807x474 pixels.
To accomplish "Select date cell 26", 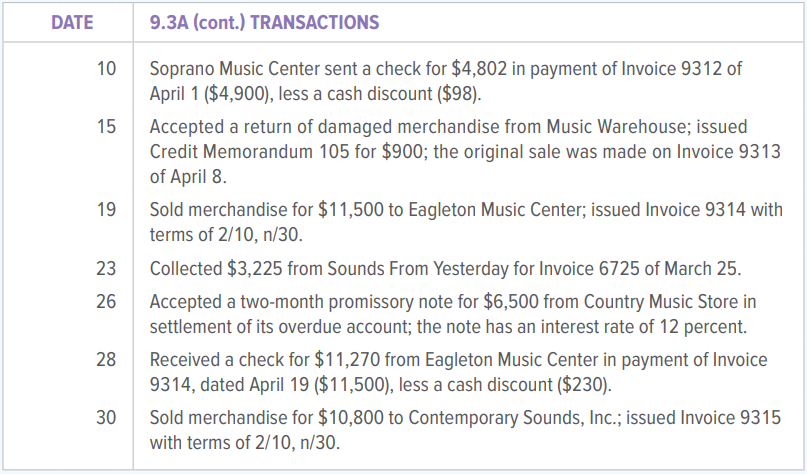I will point(106,300).
